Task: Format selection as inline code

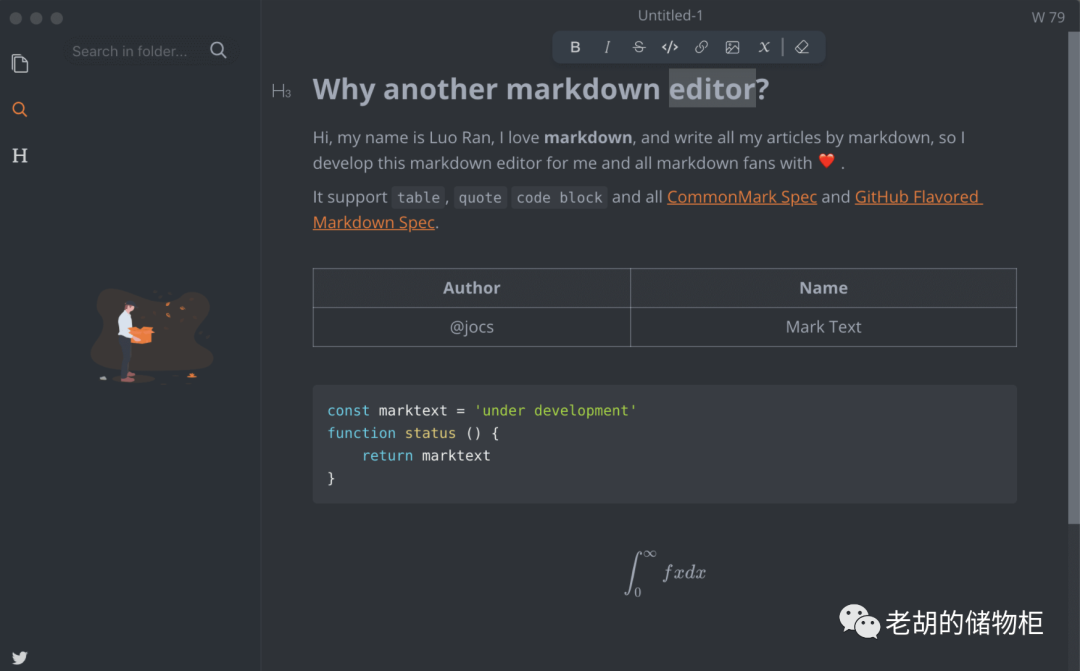Action: [669, 48]
